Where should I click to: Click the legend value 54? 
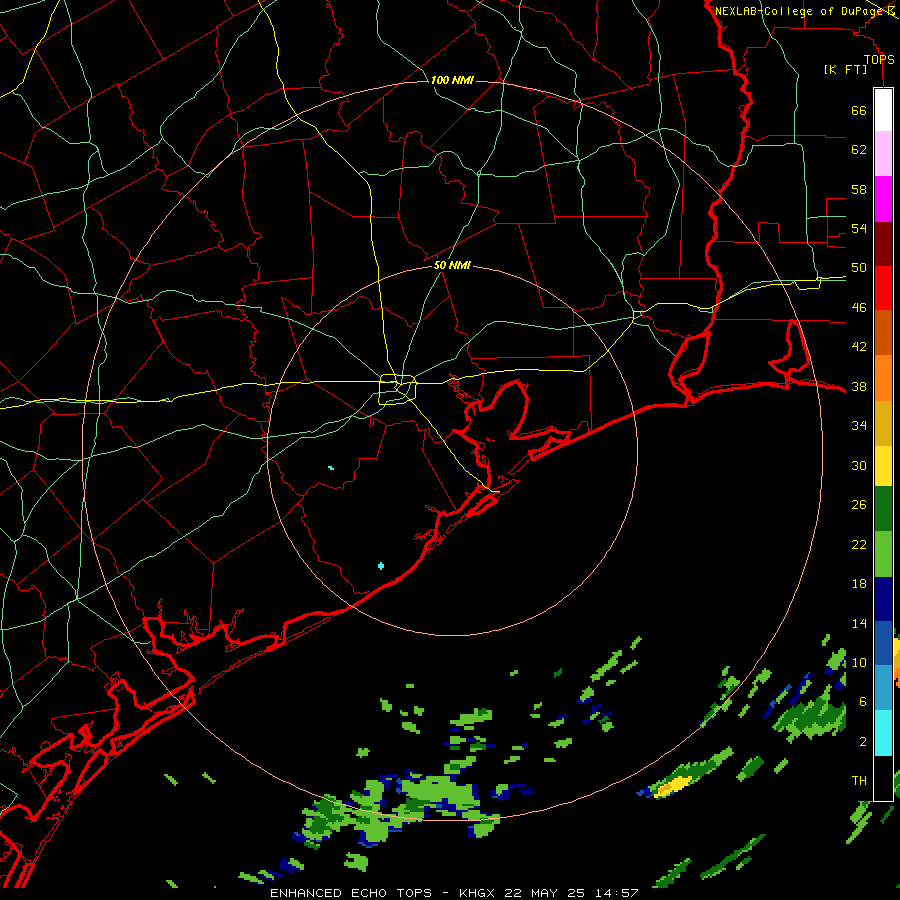(859, 228)
